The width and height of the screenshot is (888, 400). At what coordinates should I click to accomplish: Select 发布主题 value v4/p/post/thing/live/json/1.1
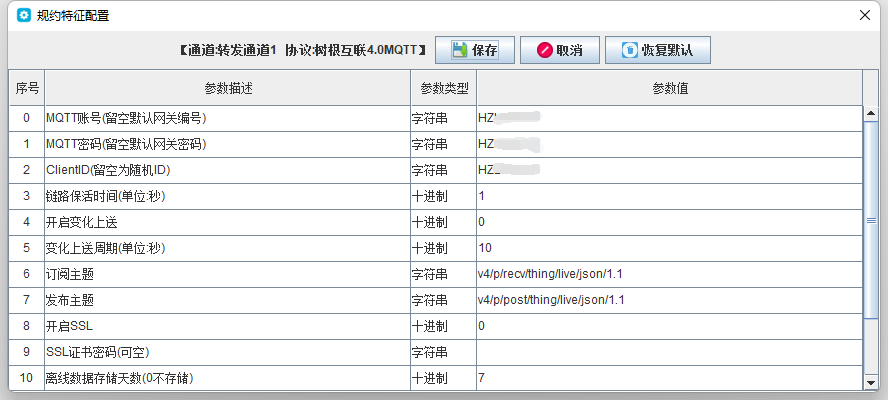[x=669, y=300]
